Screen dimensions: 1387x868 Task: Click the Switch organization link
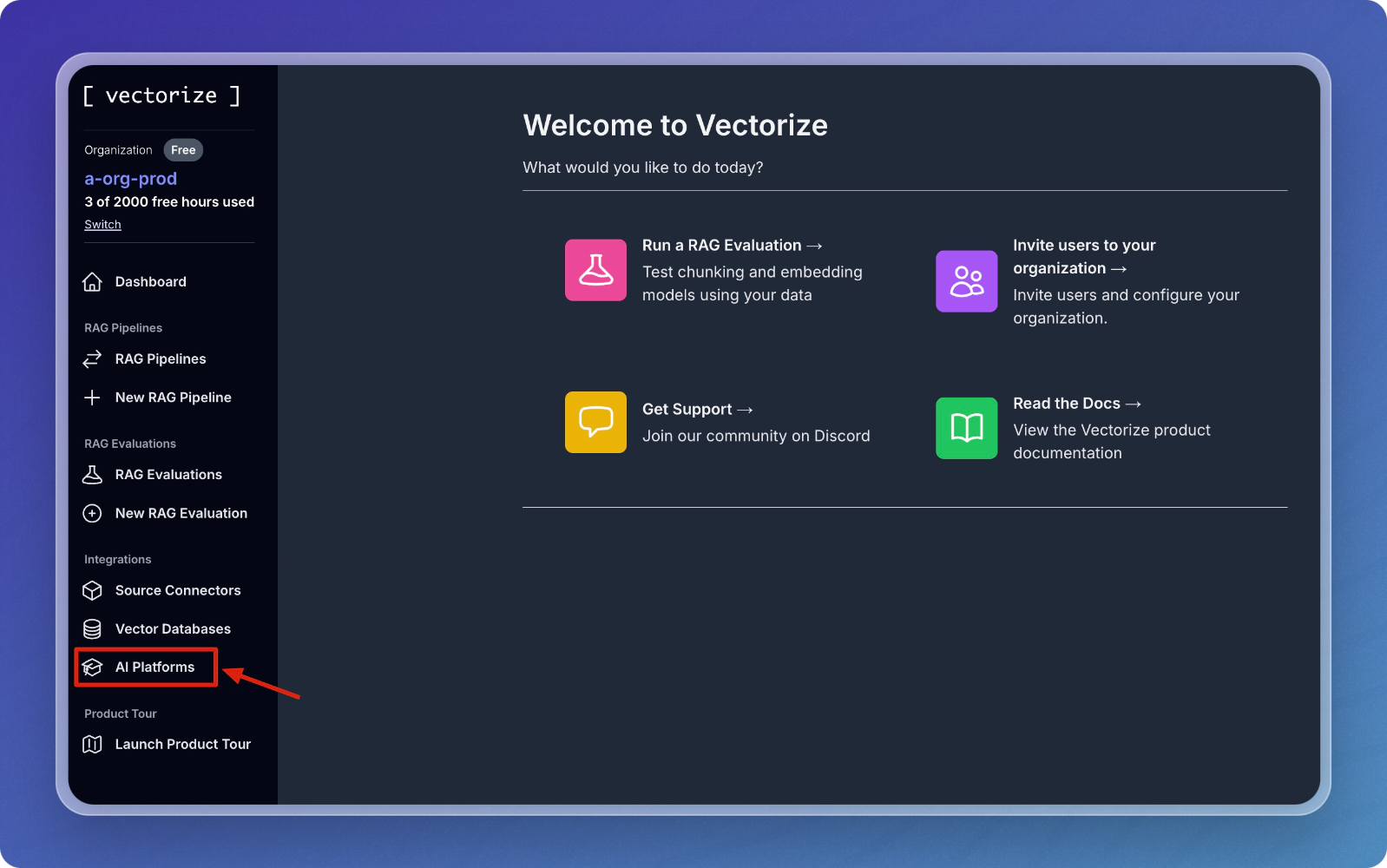pos(102,225)
